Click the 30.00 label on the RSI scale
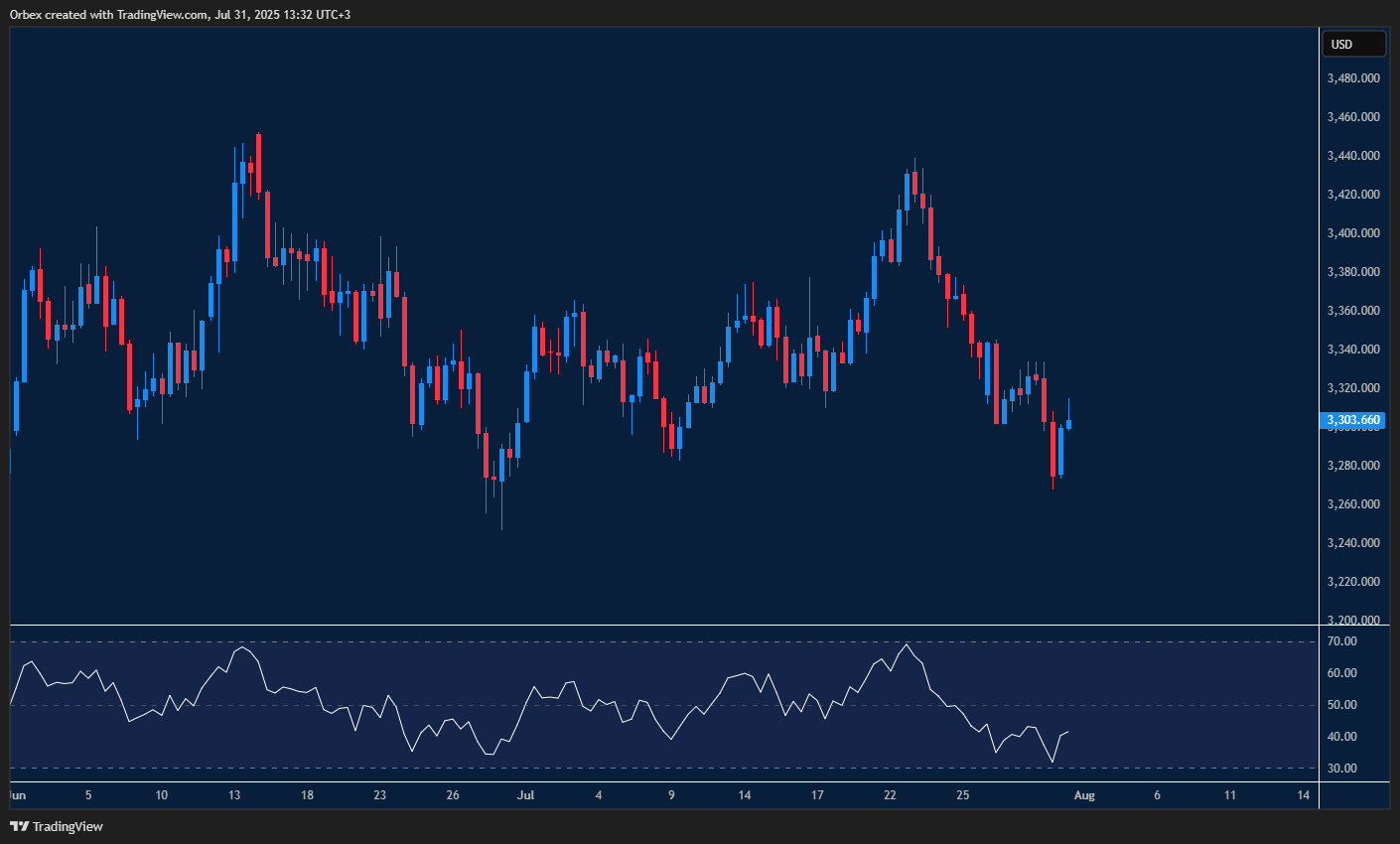Screen dimensions: 1400x844 click(1341, 768)
